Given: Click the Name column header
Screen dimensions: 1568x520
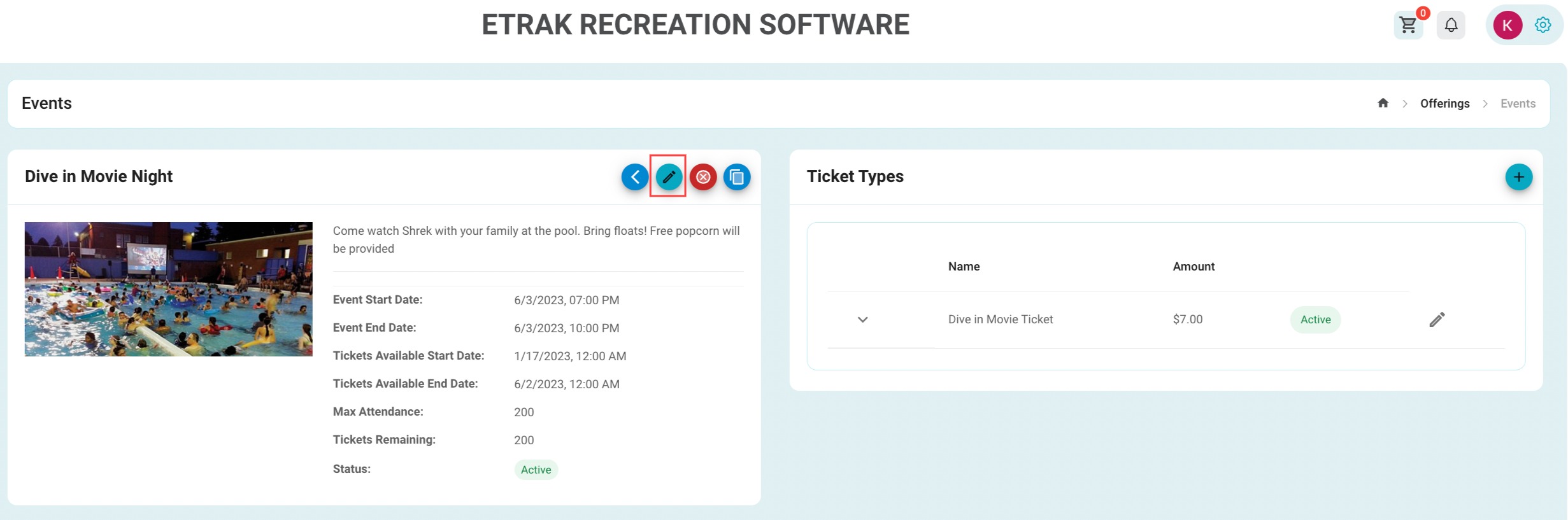Looking at the screenshot, I should point(964,267).
